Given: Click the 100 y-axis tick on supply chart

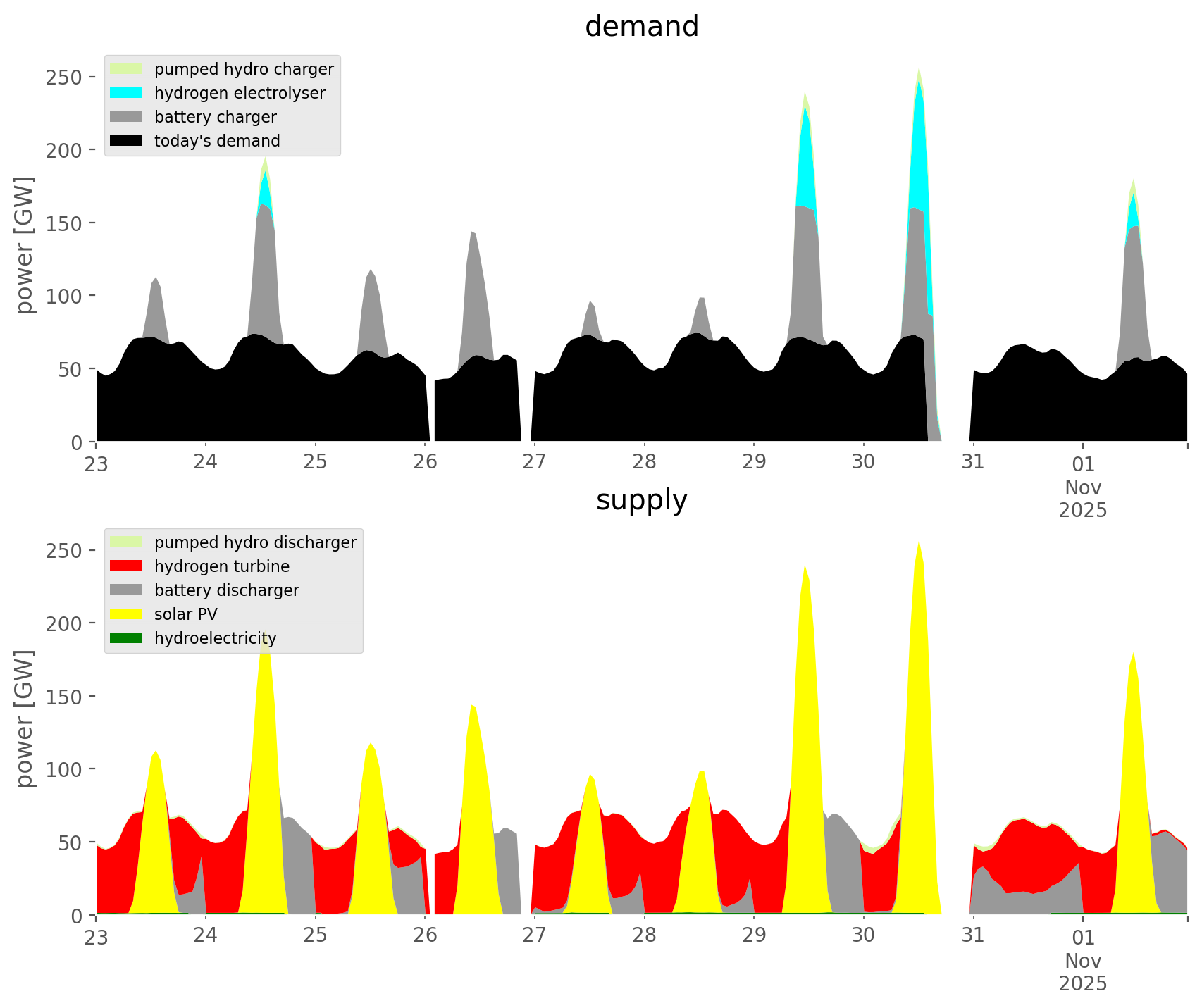Looking at the screenshot, I should click(x=63, y=769).
